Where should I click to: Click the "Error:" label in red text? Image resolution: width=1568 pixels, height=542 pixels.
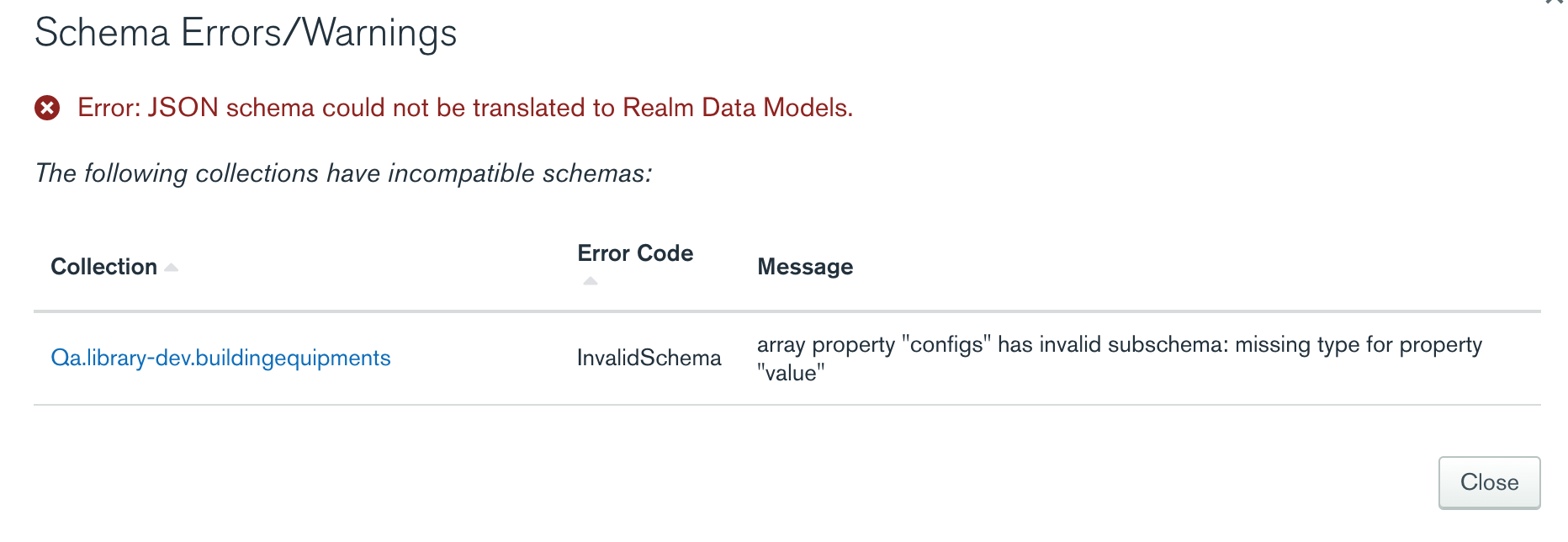[x=109, y=108]
